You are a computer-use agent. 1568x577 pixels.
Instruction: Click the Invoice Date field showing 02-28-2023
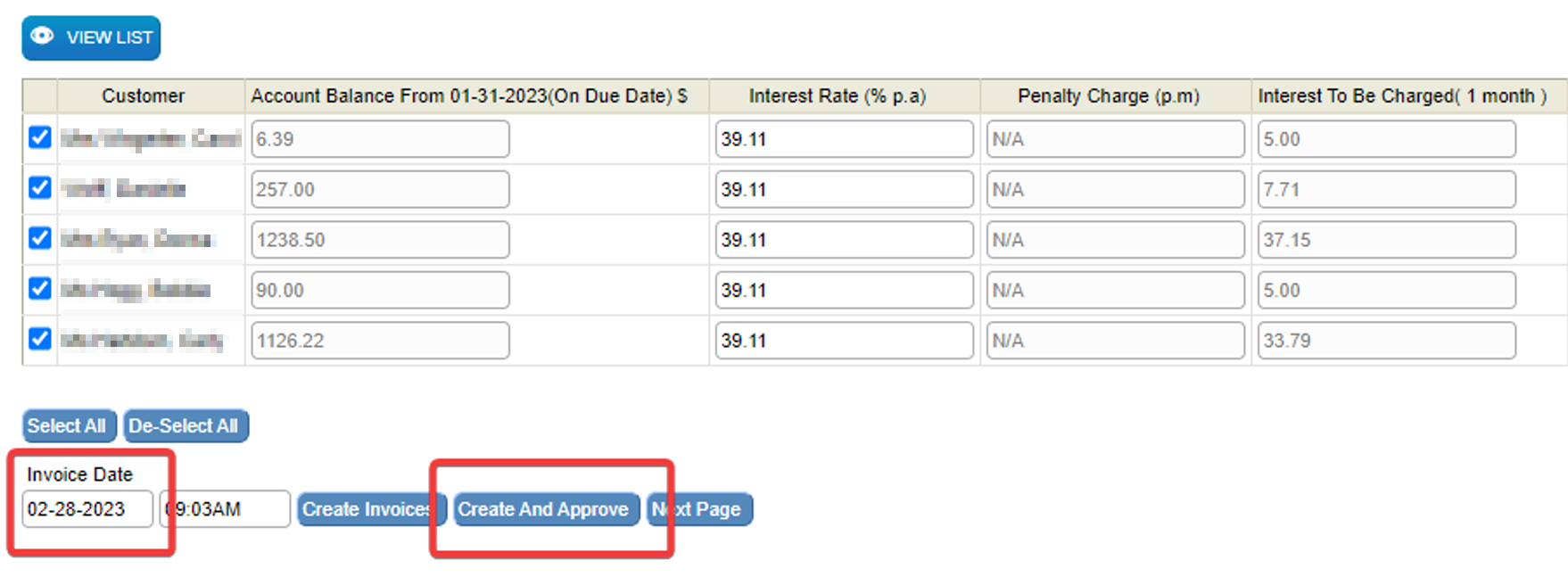(x=87, y=509)
